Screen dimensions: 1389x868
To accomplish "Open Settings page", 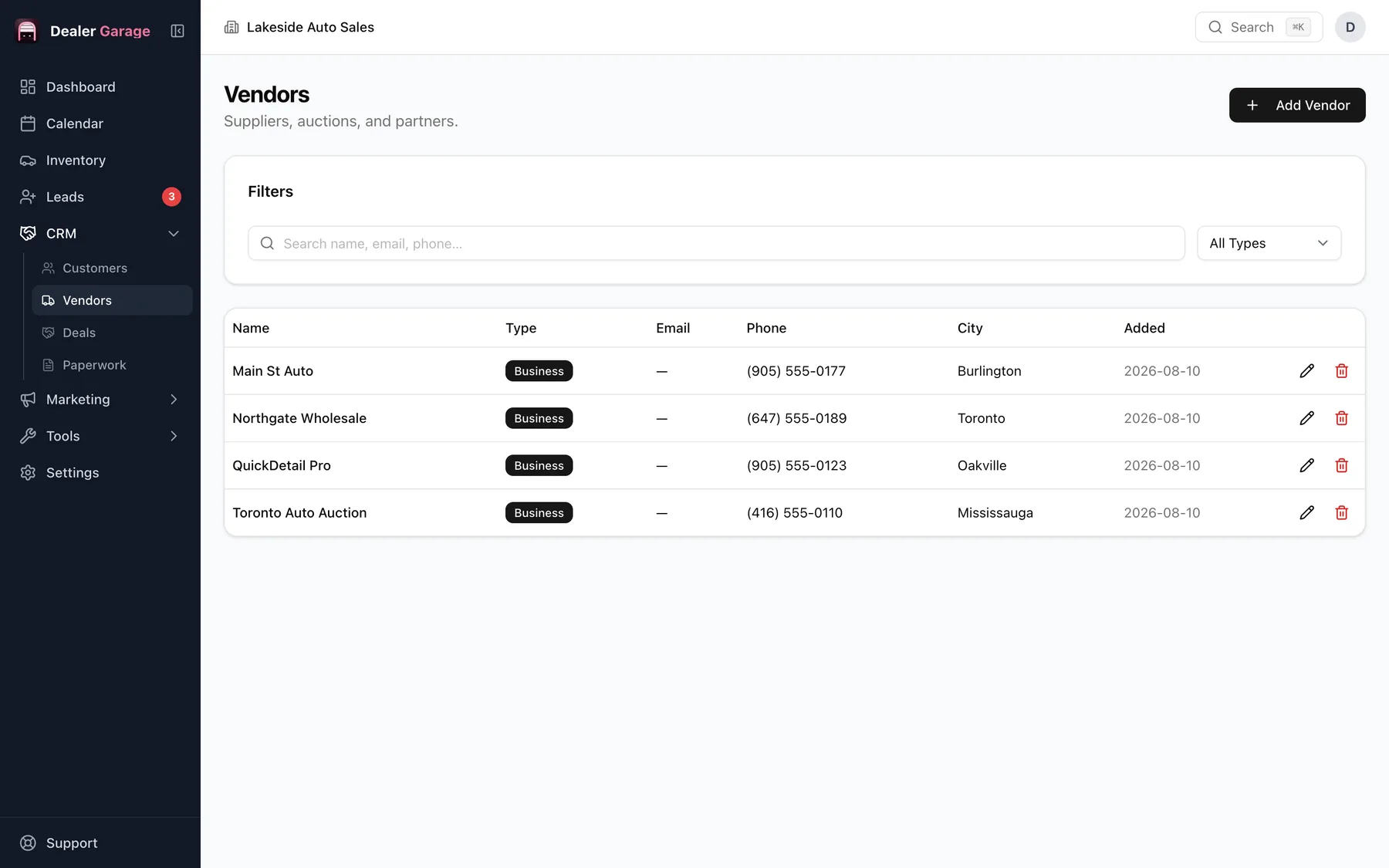I will [100, 473].
